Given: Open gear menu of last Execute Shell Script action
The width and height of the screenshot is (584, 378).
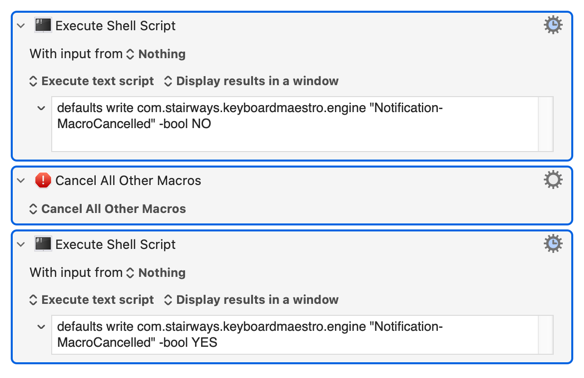Looking at the screenshot, I should pyautogui.click(x=553, y=244).
